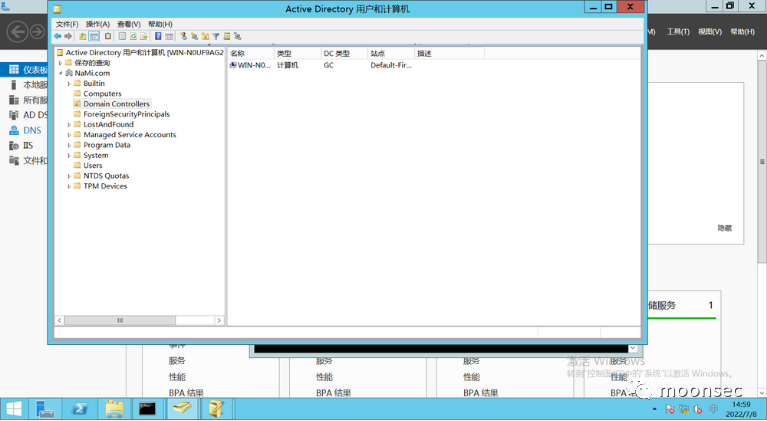
Task: Select the Active Directory root tree node
Action: [144, 53]
